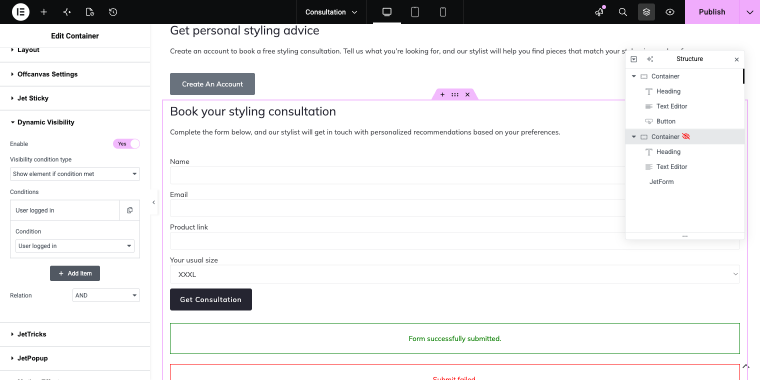Toggle the Structure layers icon

click(x=646, y=12)
